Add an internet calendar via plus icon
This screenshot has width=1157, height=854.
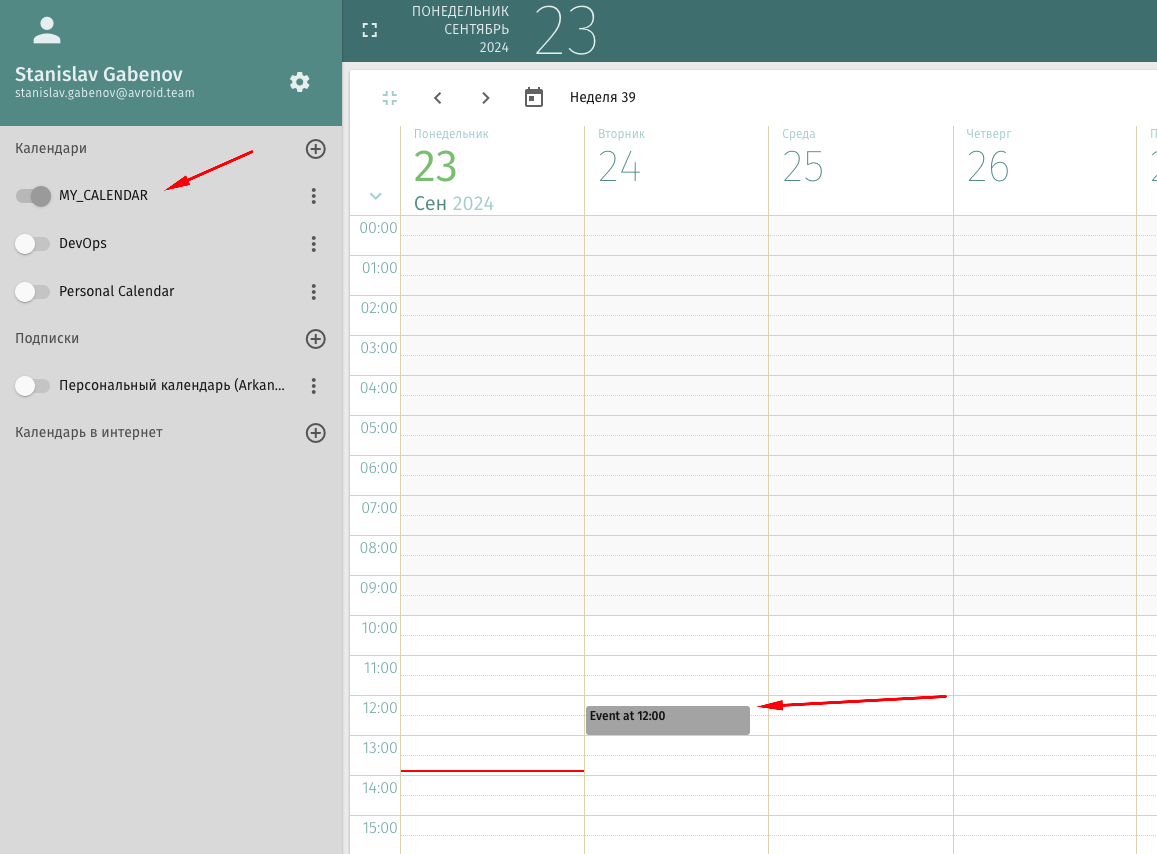pos(315,433)
